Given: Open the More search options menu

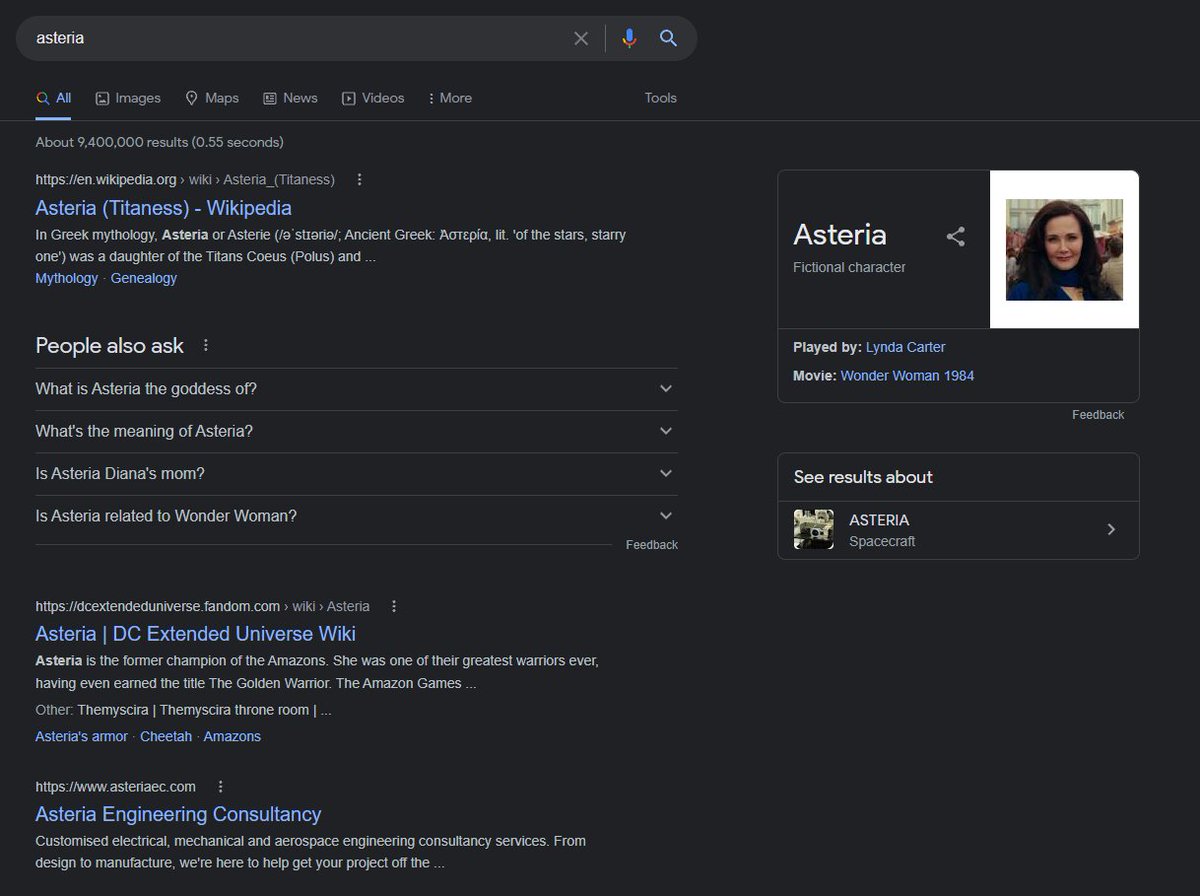Looking at the screenshot, I should click(449, 98).
